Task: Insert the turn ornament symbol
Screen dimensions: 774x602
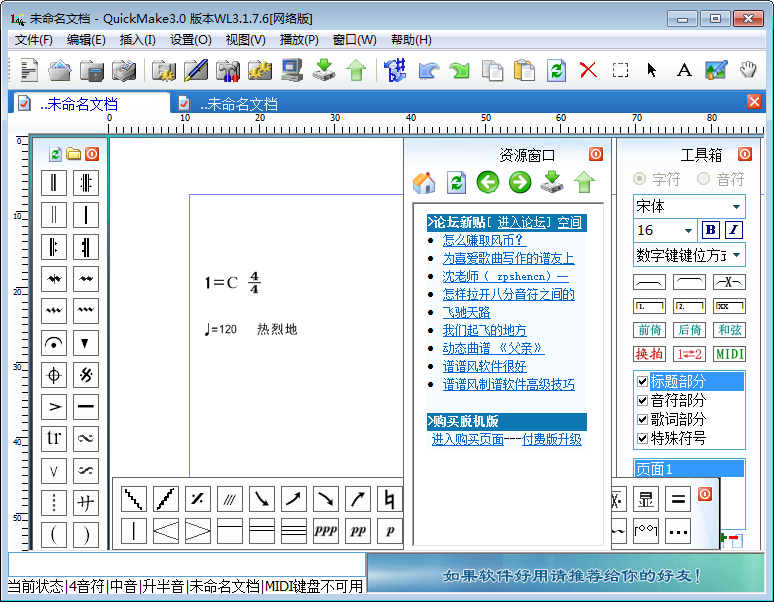Action: [86, 439]
